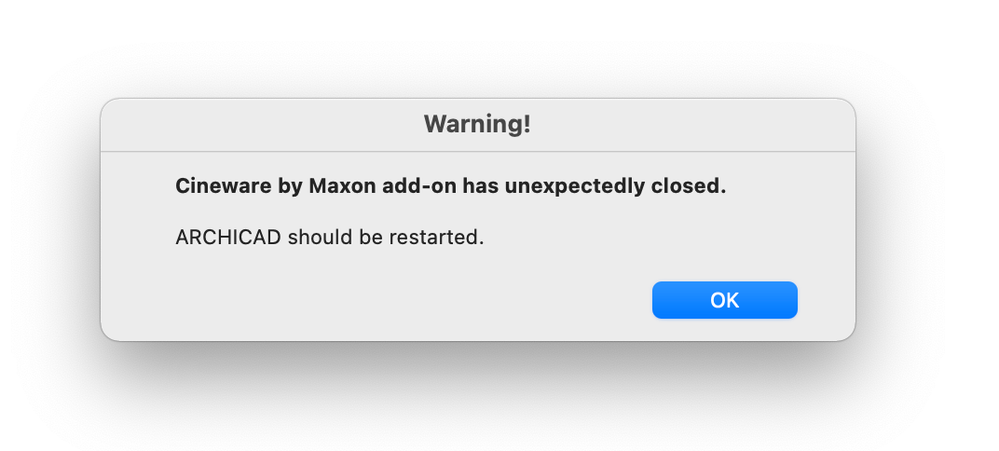The image size is (999, 451).
Task: Click the bold Cineware add-on message
Action: pos(450,186)
